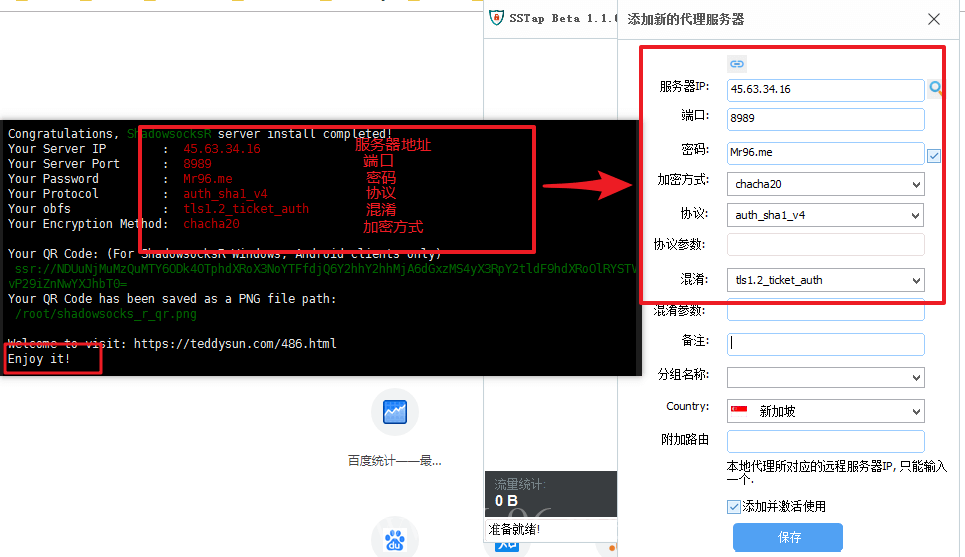Click the Singapore flag in Country field

(739, 411)
